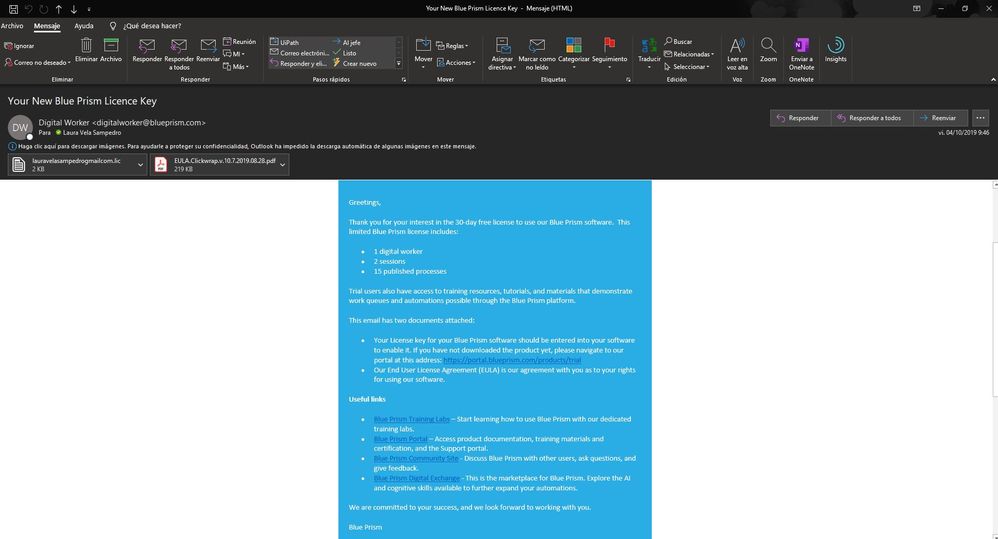
Task: Click Leer en voz alta
Action: click(x=737, y=53)
